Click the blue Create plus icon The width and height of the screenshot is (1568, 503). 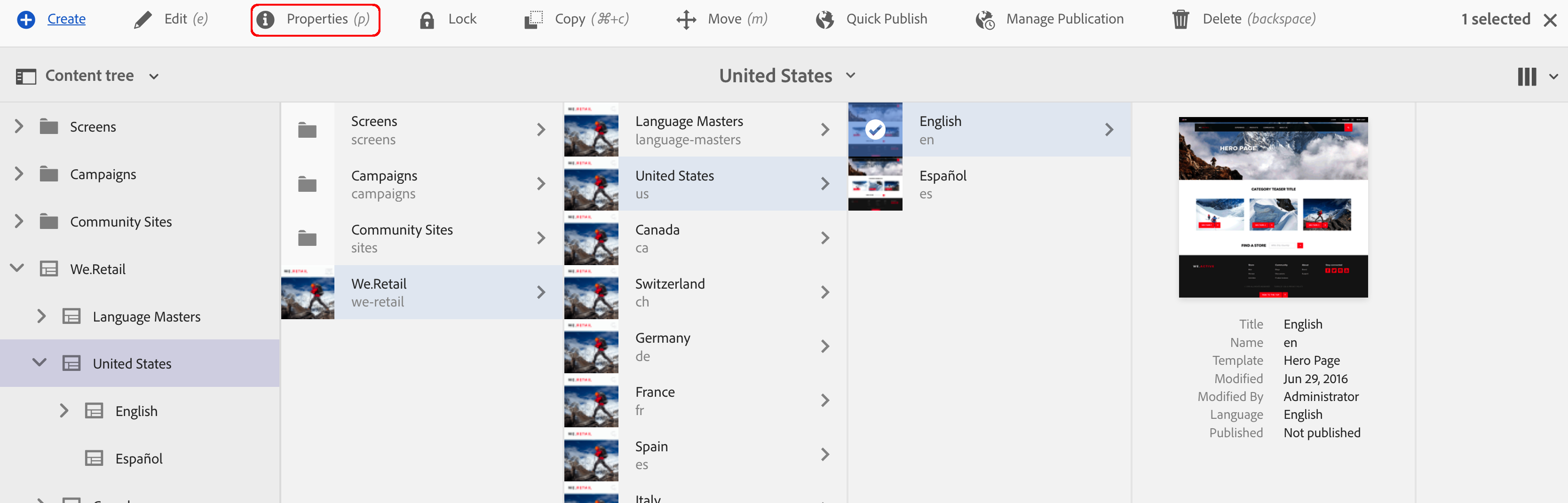[25, 19]
